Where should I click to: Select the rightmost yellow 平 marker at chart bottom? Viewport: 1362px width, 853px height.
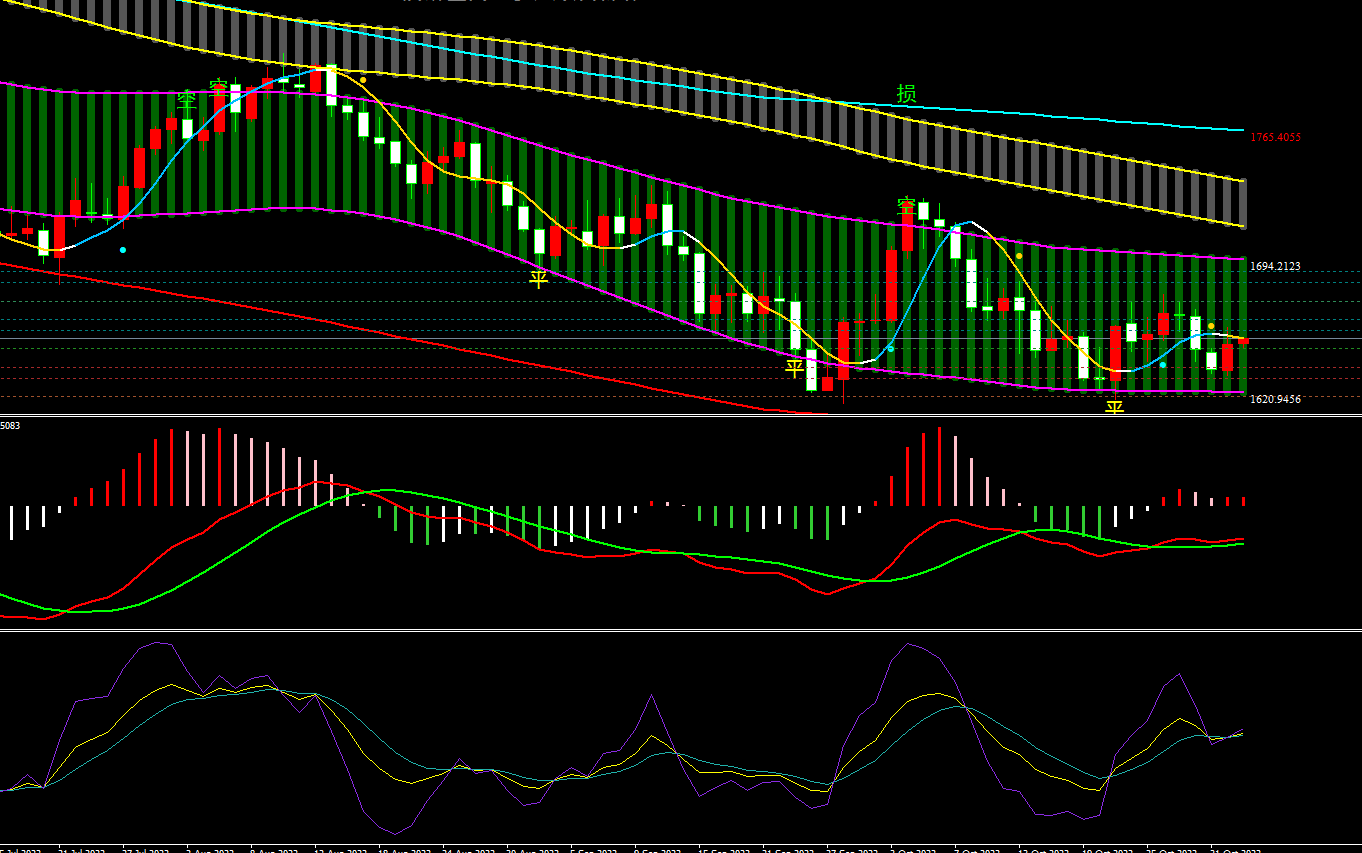[1114, 407]
